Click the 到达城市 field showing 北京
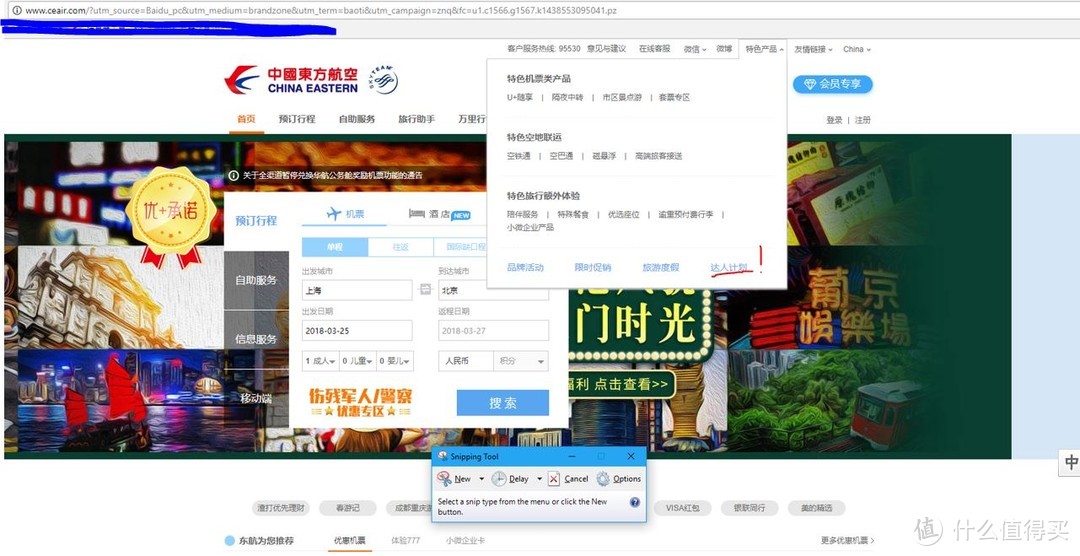The image size is (1080, 556). pos(494,290)
